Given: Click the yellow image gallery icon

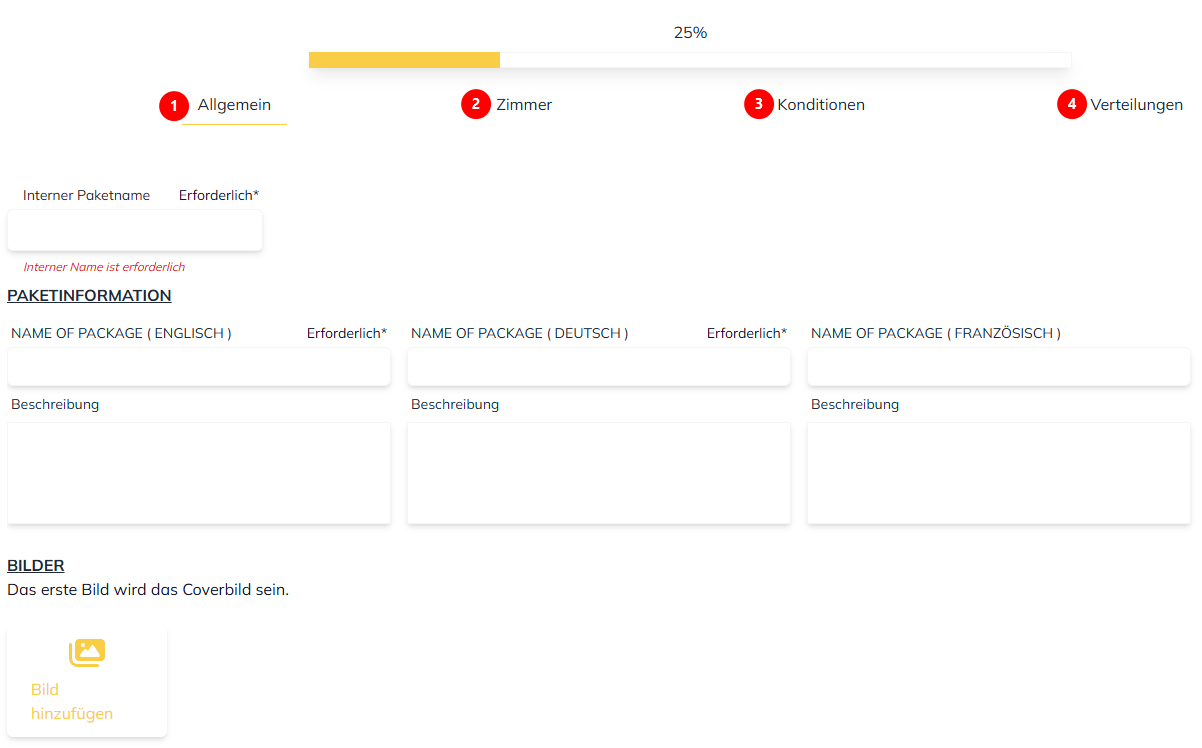Looking at the screenshot, I should pyautogui.click(x=87, y=653).
